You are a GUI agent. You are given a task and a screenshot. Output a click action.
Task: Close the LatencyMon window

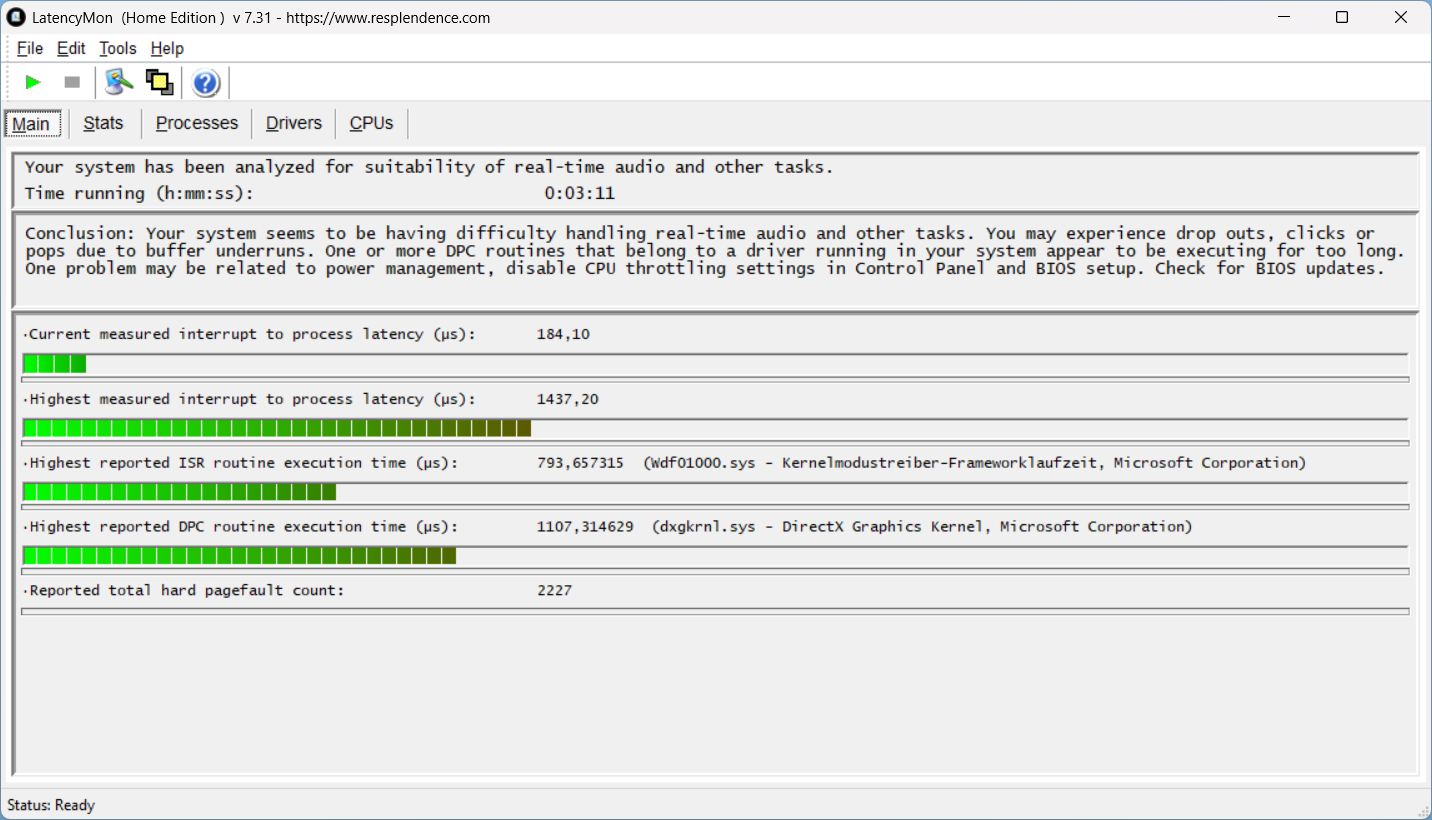(1401, 17)
